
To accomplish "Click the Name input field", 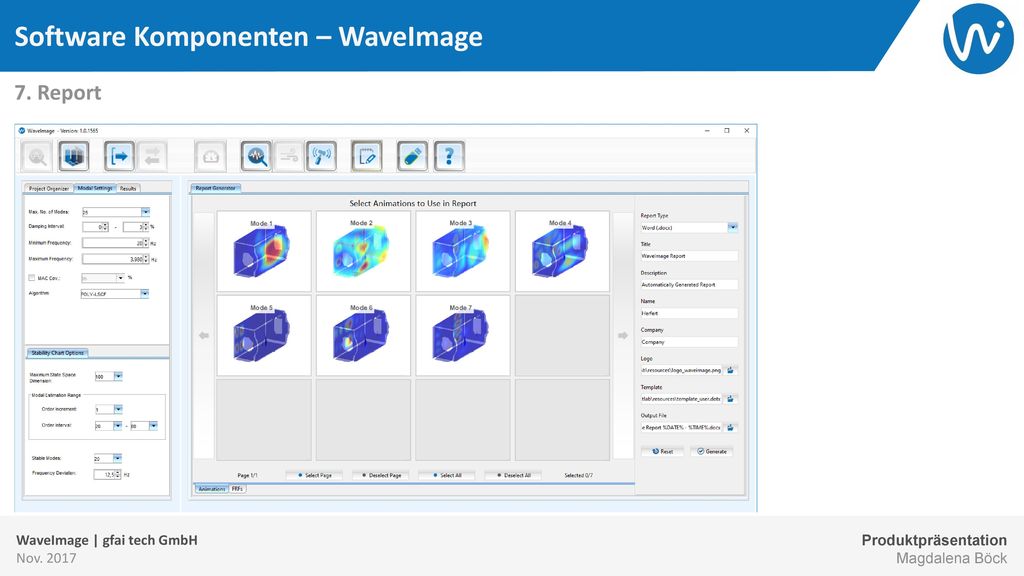I will 689,313.
